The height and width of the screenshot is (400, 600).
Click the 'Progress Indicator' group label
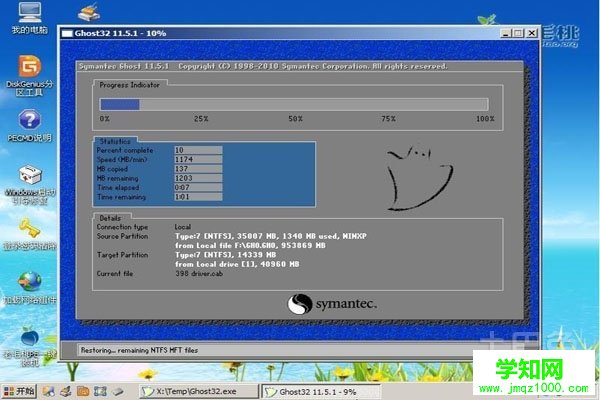[129, 85]
